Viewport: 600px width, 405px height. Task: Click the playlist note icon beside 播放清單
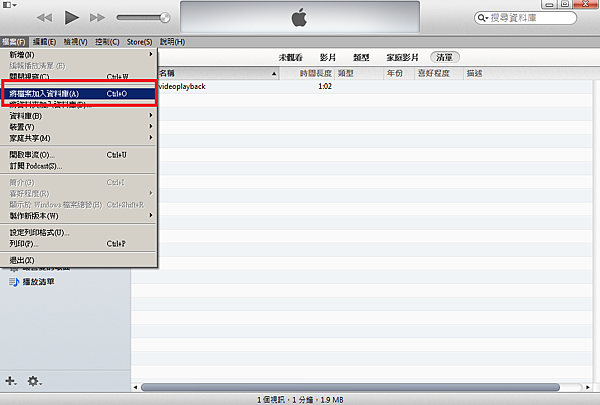(14, 282)
